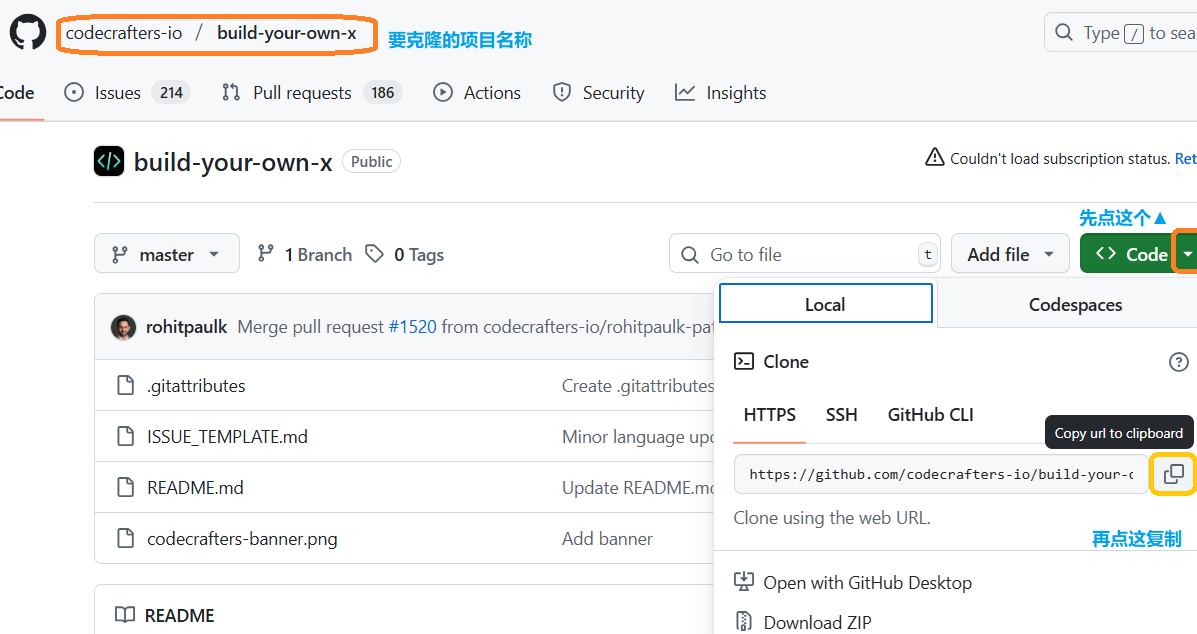Click the Insights graph icon
The height and width of the screenshot is (634, 1197).
(x=685, y=93)
